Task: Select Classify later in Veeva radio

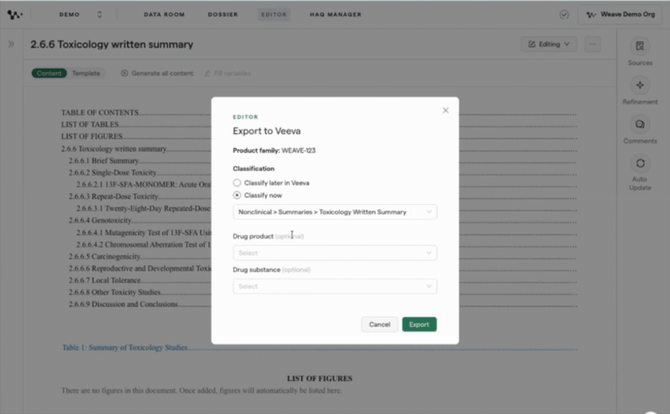Action: click(x=237, y=183)
